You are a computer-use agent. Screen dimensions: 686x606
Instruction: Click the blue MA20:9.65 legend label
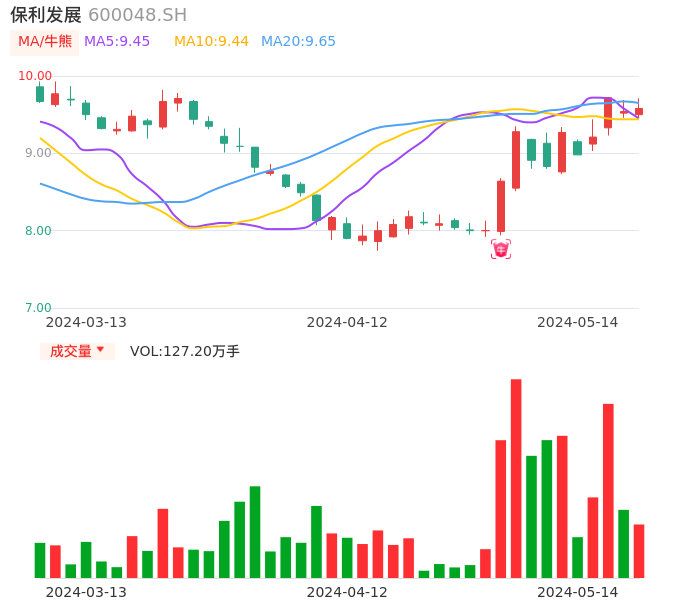[298, 42]
